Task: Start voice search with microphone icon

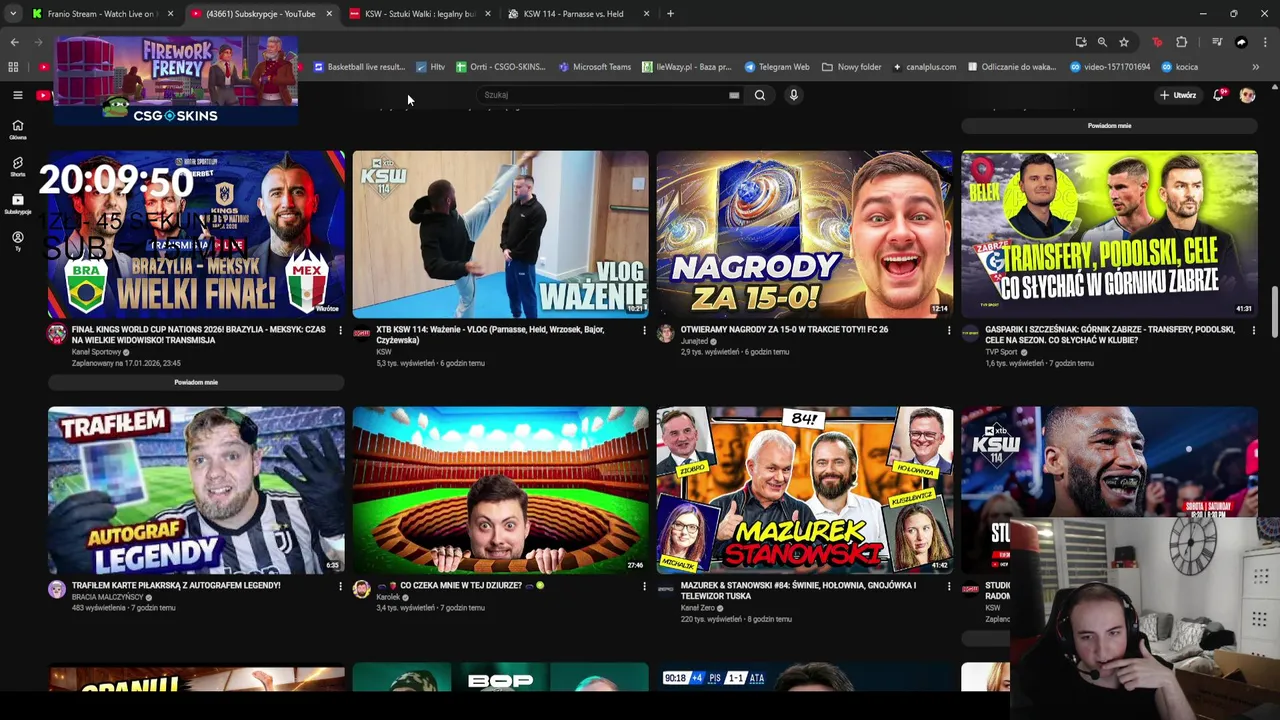Action: coord(793,95)
